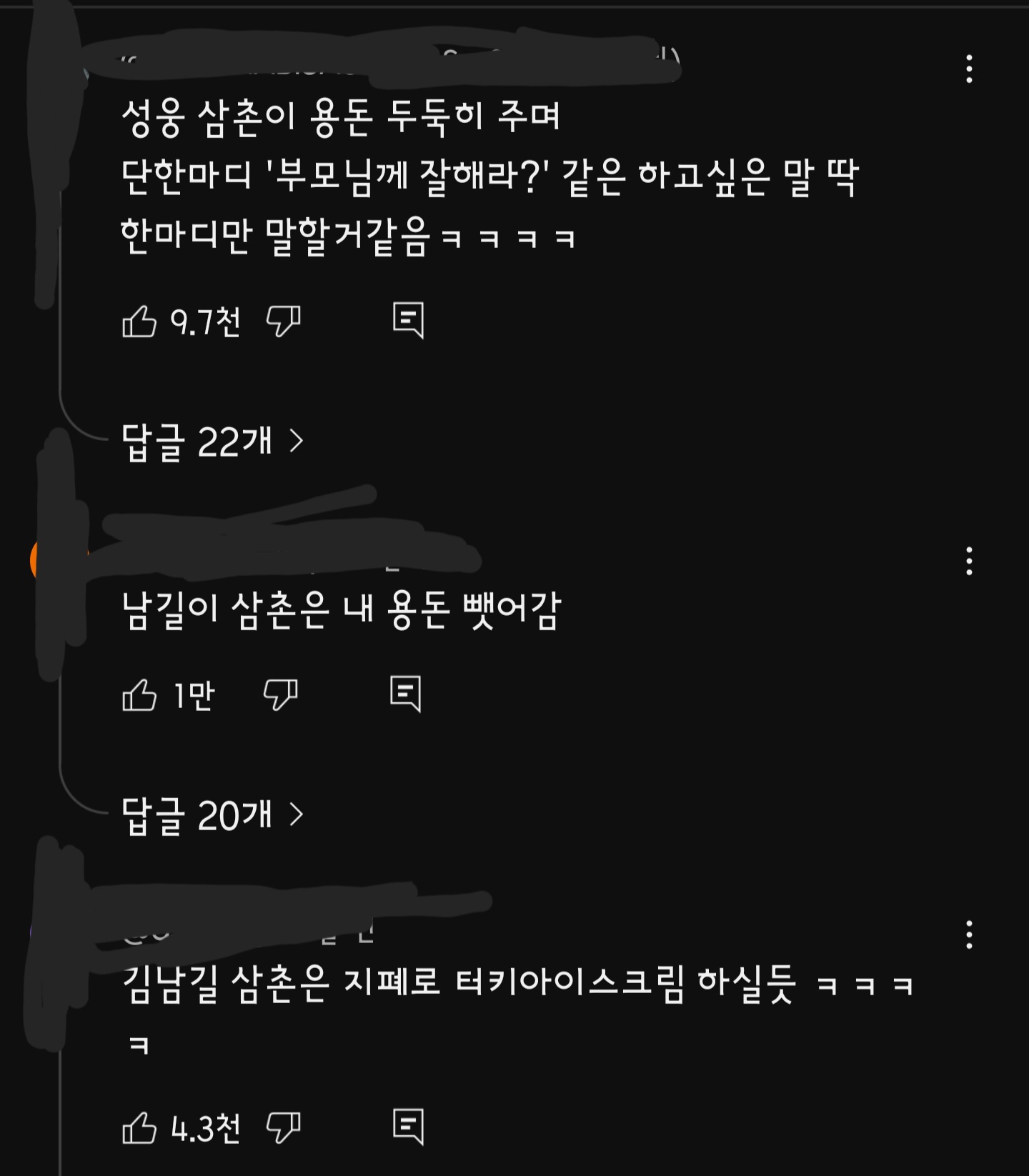Image resolution: width=1029 pixels, height=1176 pixels.
Task: Like the comment with 1만 likes
Action: click(x=139, y=694)
